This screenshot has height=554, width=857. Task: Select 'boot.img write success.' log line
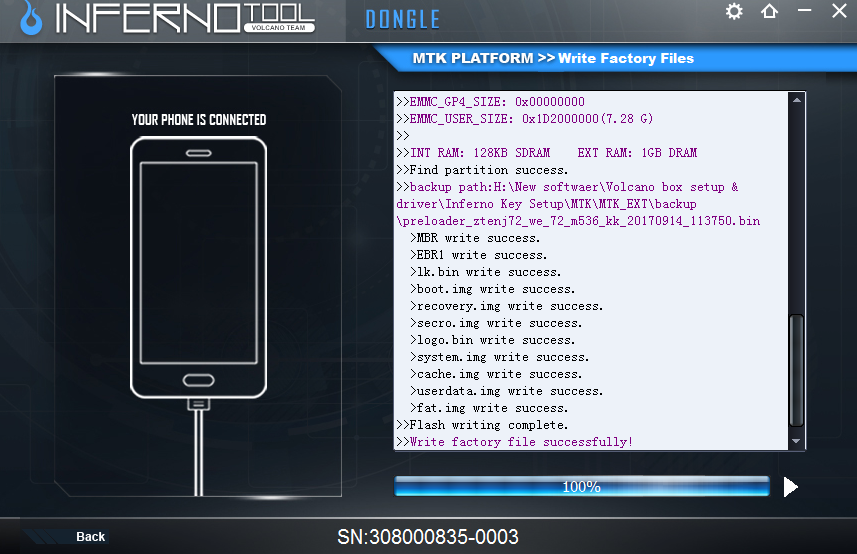[492, 290]
